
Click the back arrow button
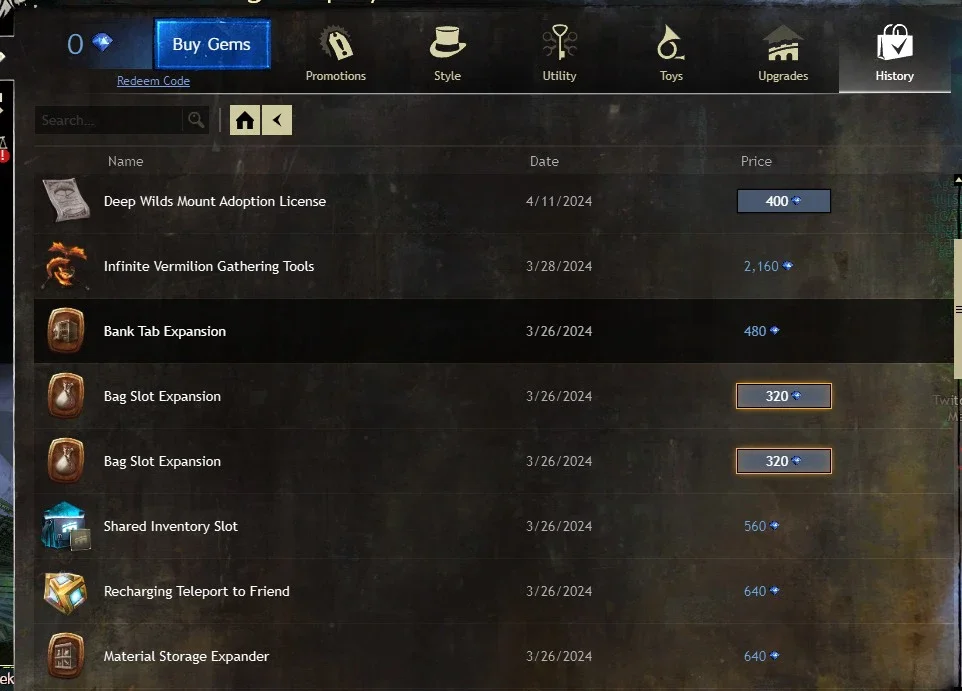point(277,120)
